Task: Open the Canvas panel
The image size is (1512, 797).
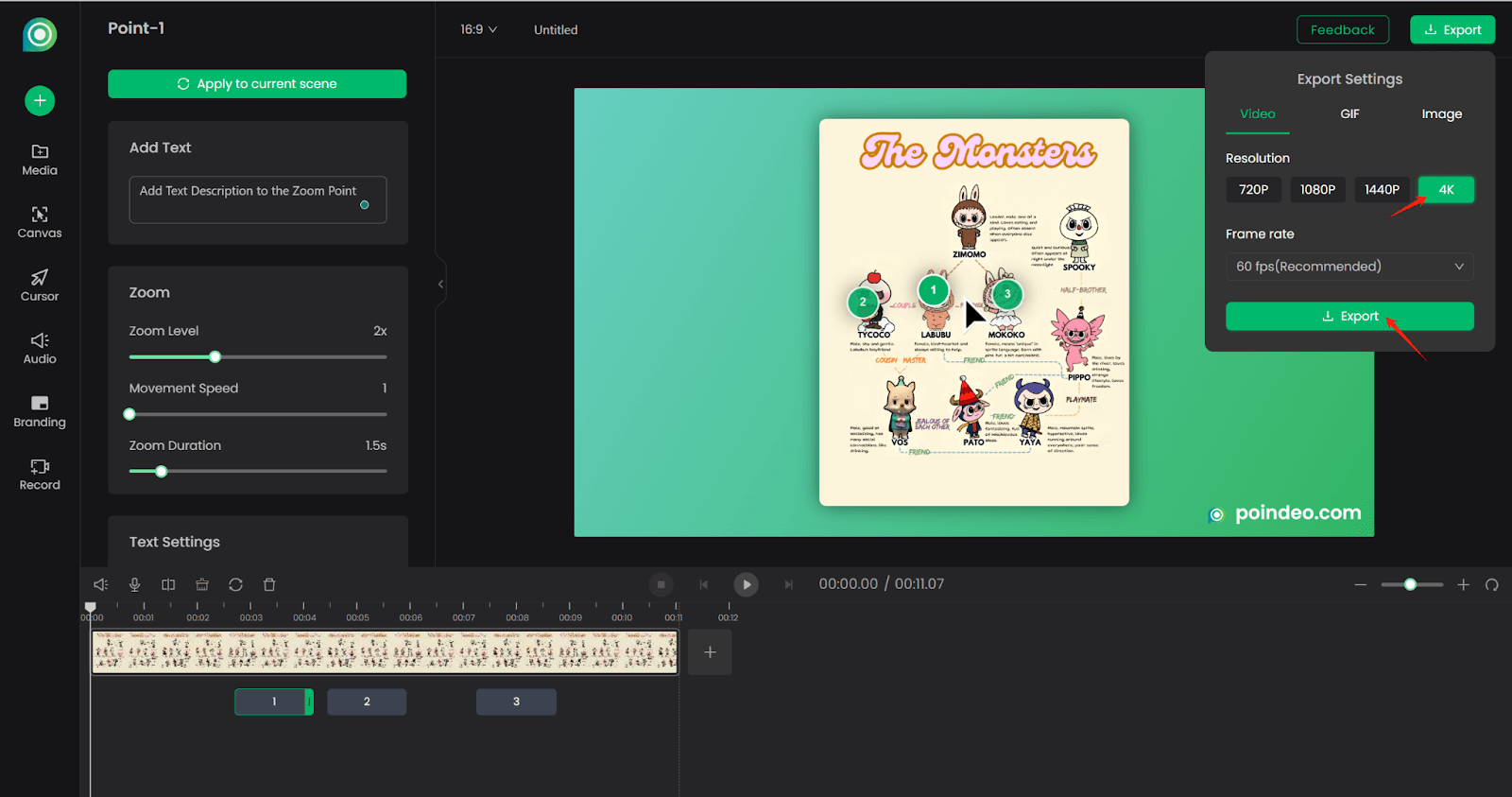Action: click(40, 223)
